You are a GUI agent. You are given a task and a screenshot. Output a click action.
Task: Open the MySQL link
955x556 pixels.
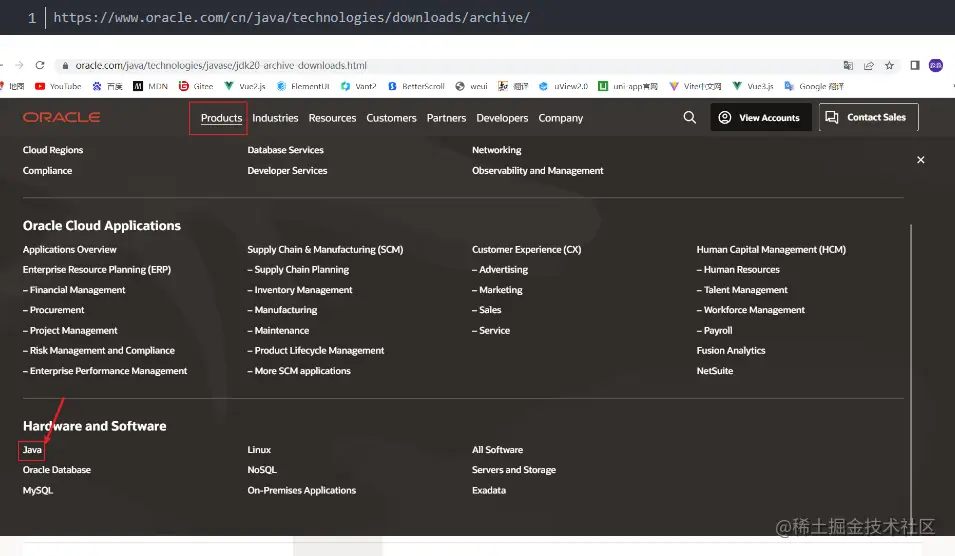[x=38, y=491]
